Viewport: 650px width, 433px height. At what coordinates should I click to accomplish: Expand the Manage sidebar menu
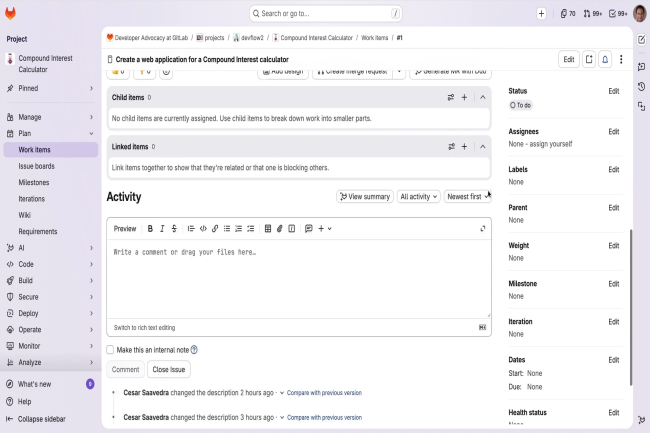click(x=51, y=117)
